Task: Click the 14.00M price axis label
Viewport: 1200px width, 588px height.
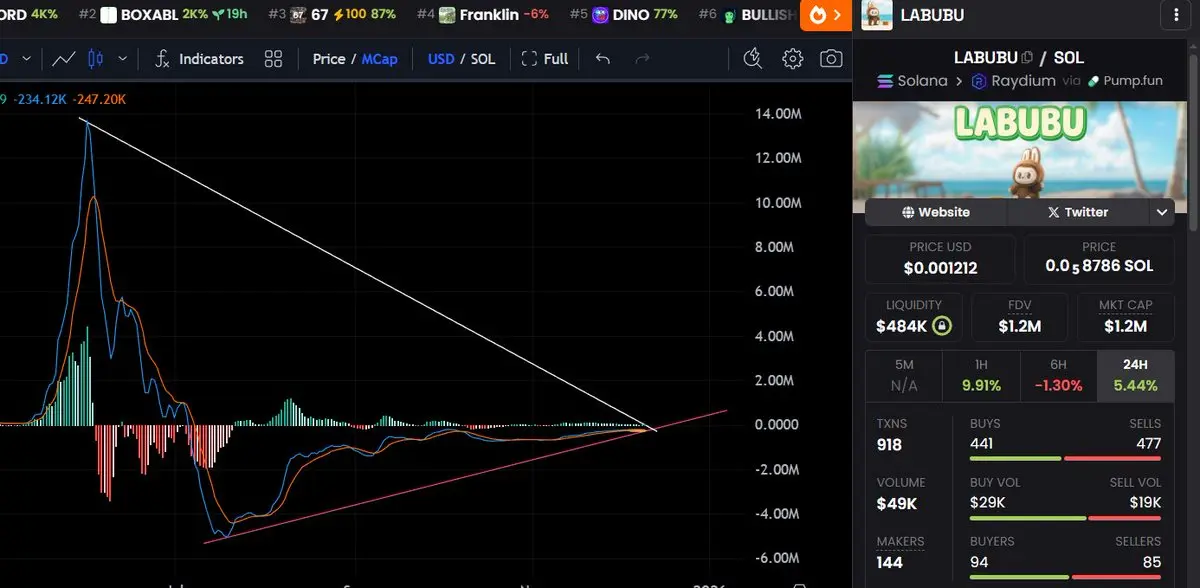Action: point(779,114)
